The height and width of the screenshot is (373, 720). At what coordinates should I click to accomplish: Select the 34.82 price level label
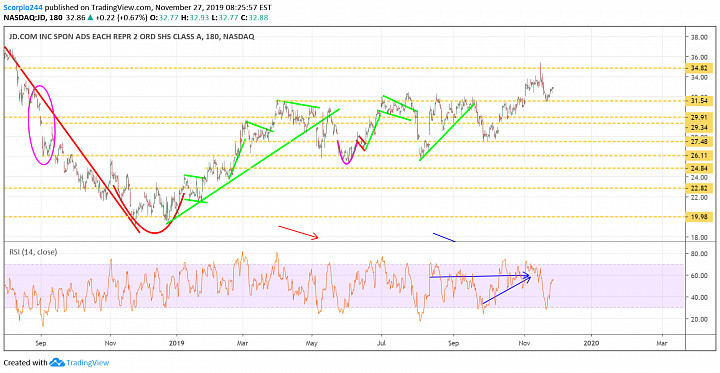(699, 68)
